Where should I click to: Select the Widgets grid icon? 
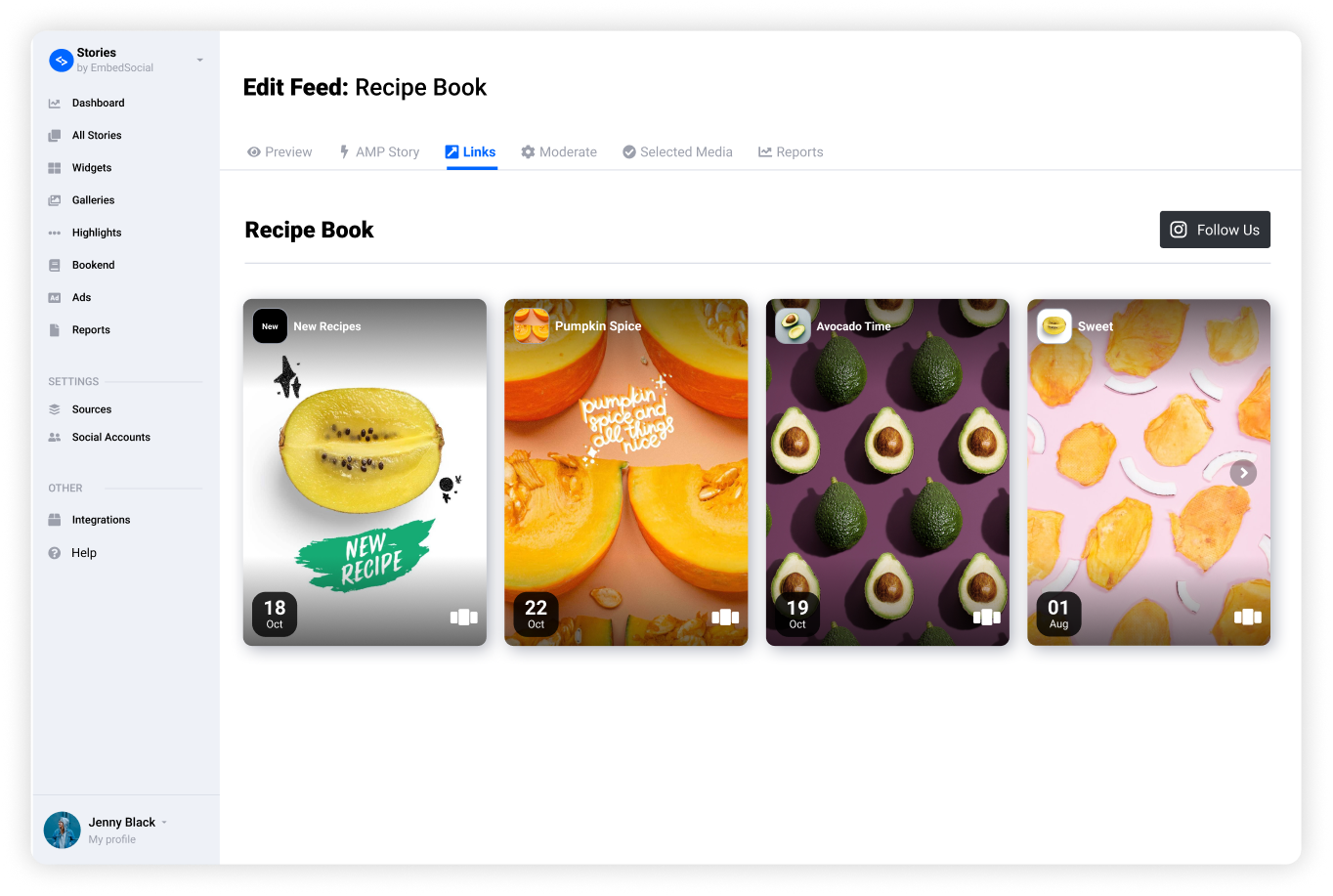55,168
